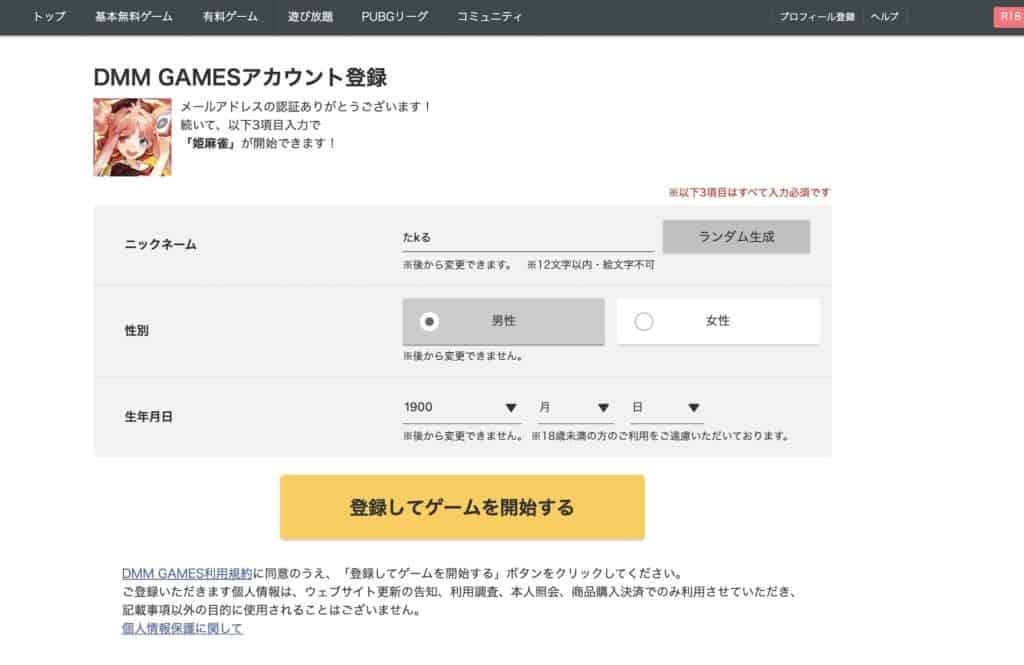Click the 生年月日 label text
The image size is (1024, 665).
pyautogui.click(x=148, y=417)
